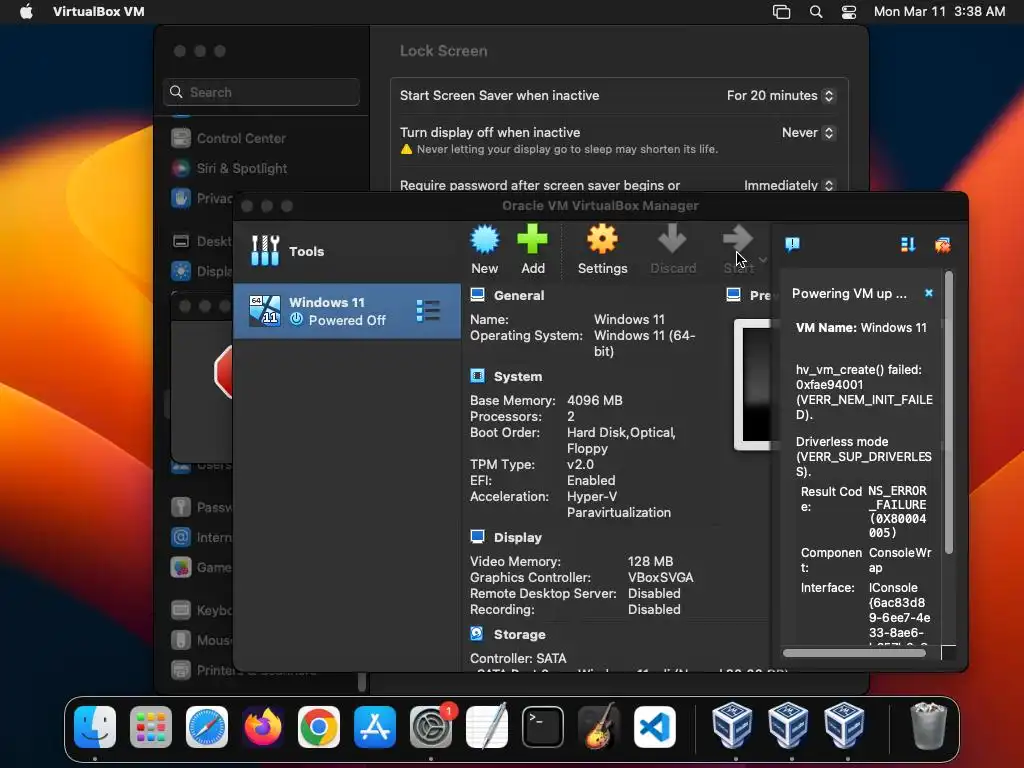Click the clear notifications icon

(942, 245)
